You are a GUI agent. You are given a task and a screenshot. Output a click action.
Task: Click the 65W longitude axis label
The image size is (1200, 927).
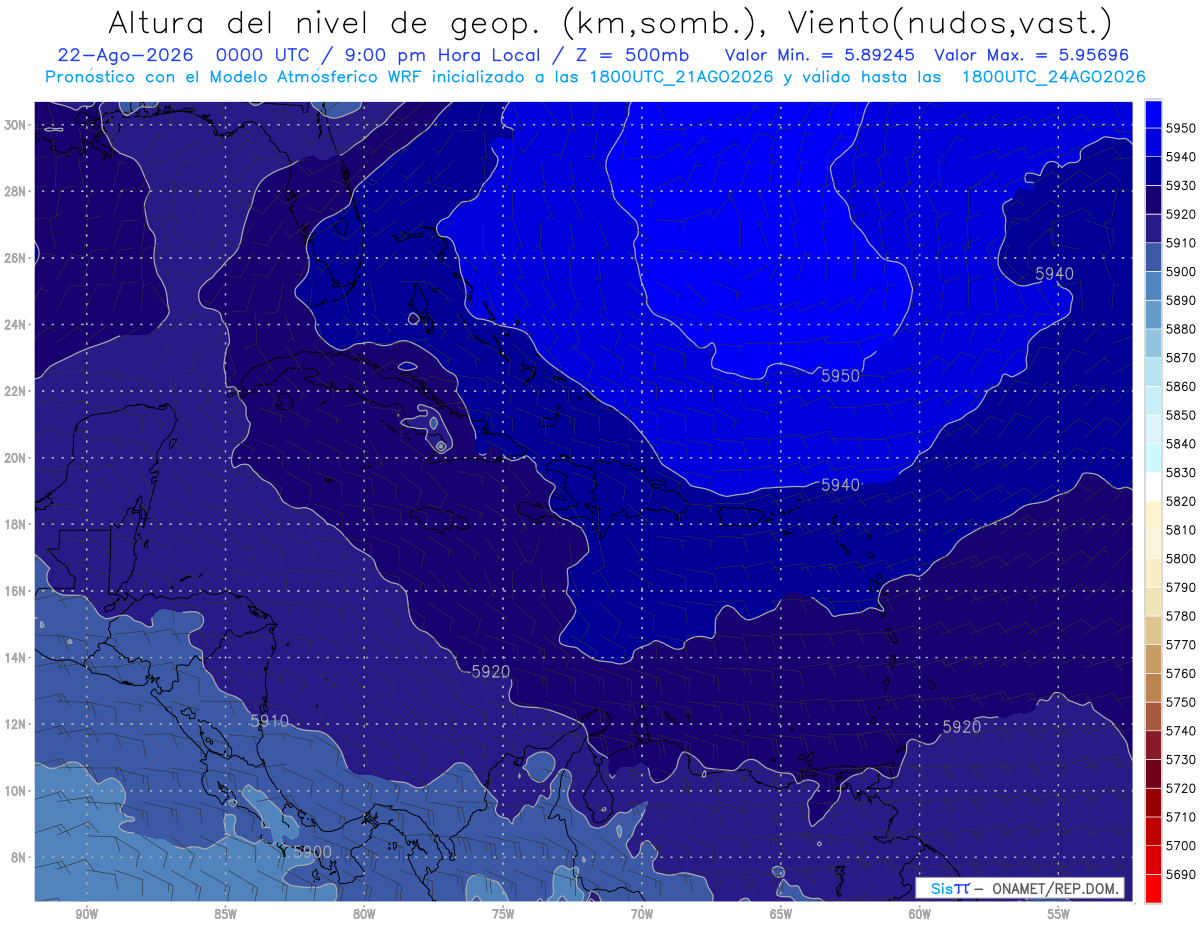pyautogui.click(x=781, y=914)
